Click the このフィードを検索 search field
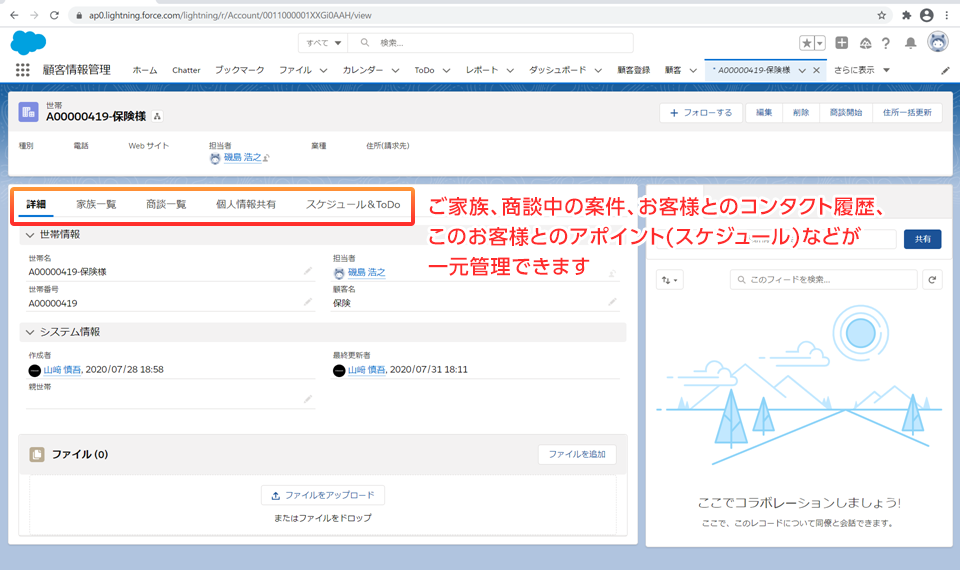This screenshot has height=570, width=960. coord(825,280)
